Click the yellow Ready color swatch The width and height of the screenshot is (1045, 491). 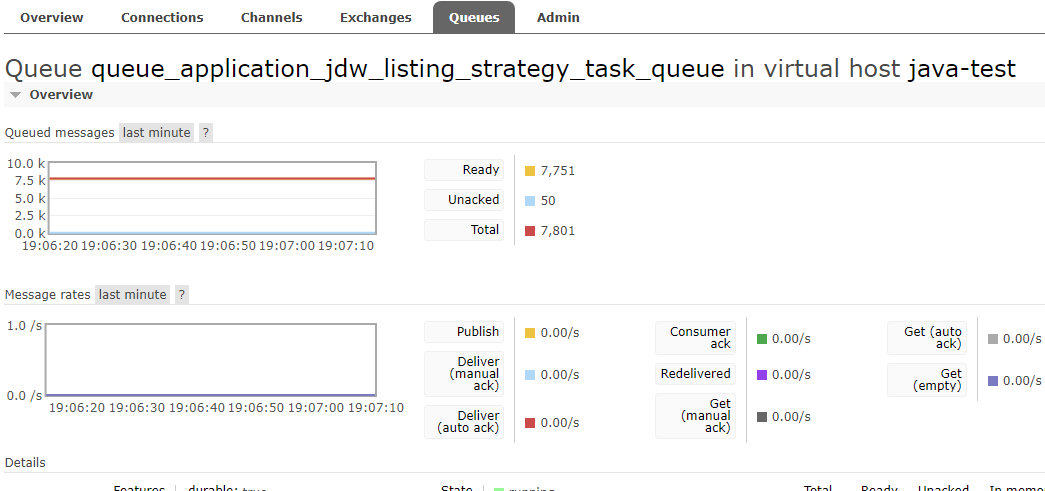click(x=530, y=171)
